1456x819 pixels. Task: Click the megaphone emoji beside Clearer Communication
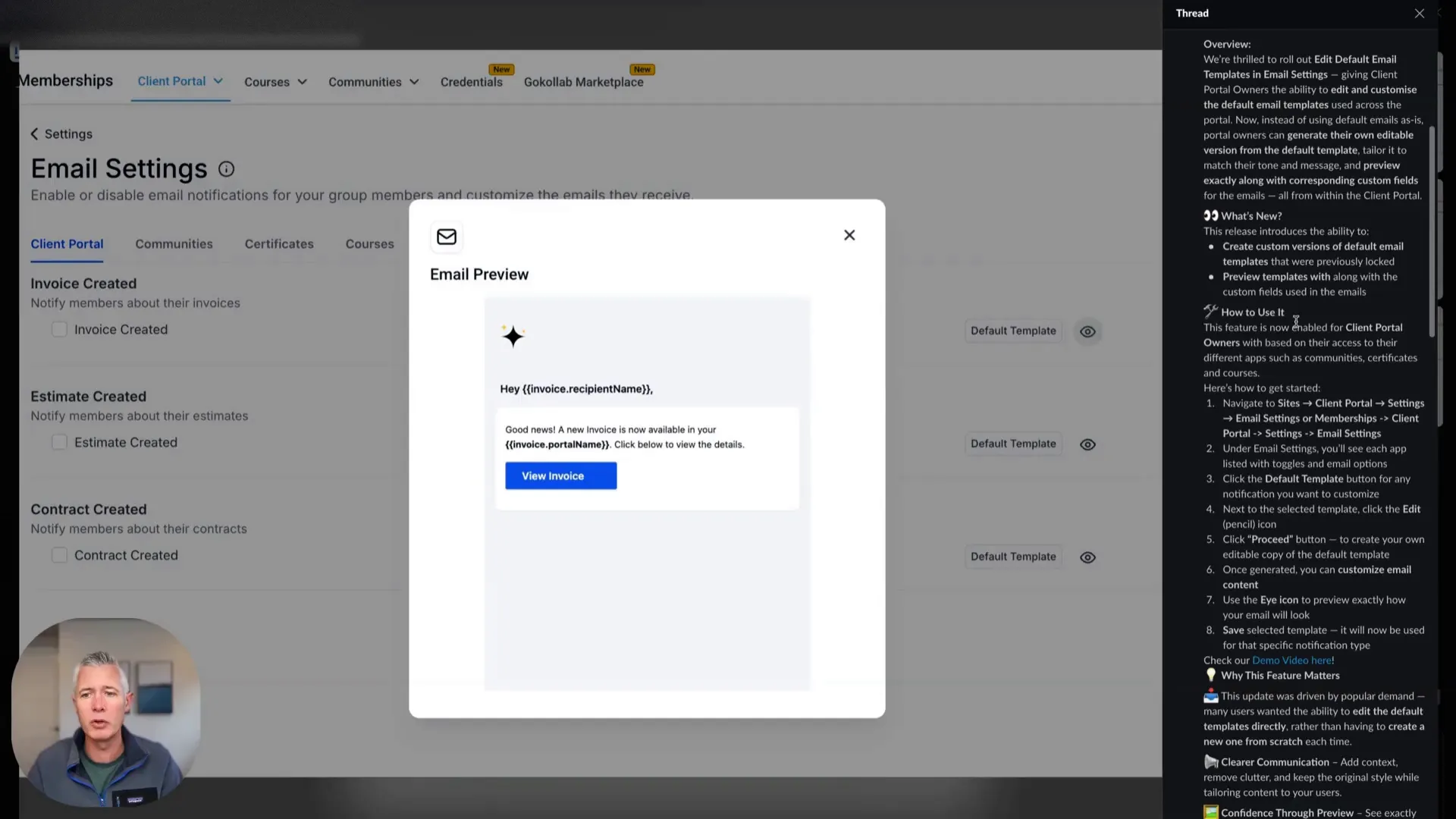[1211, 762]
